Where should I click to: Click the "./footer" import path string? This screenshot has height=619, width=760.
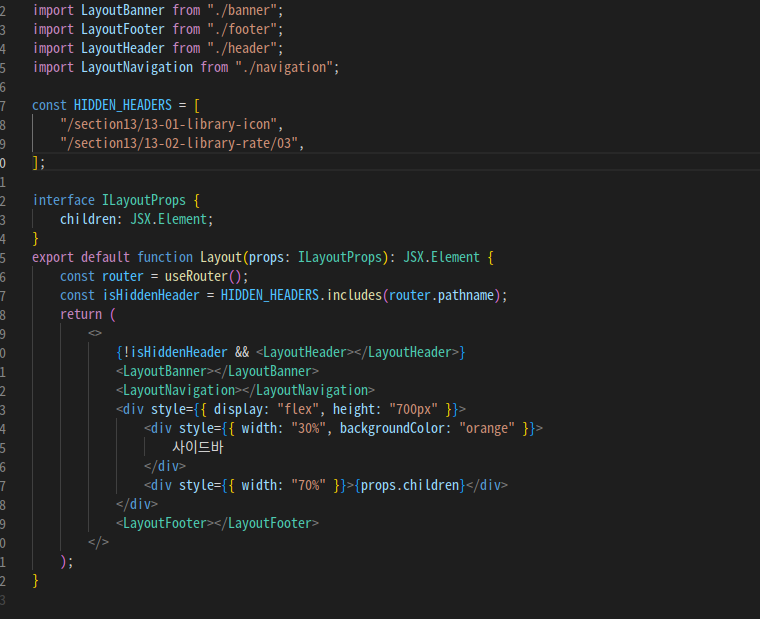pyautogui.click(x=242, y=29)
